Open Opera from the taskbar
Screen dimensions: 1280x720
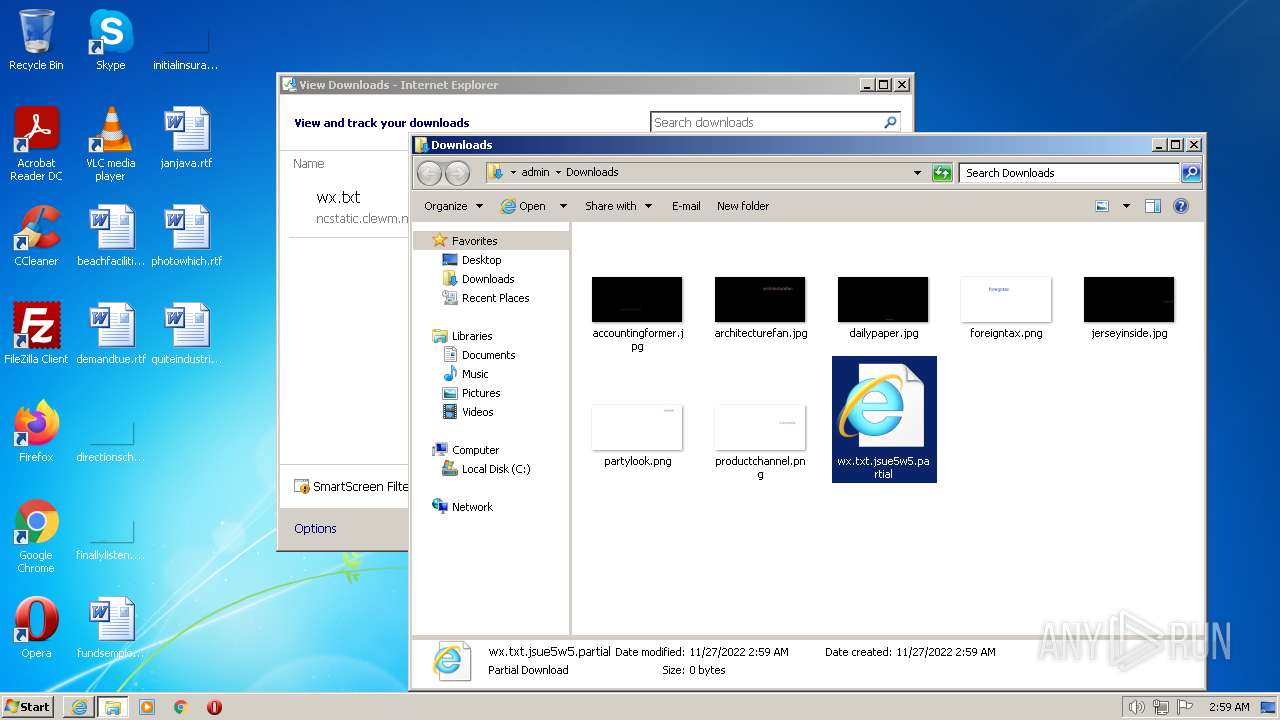click(214, 707)
